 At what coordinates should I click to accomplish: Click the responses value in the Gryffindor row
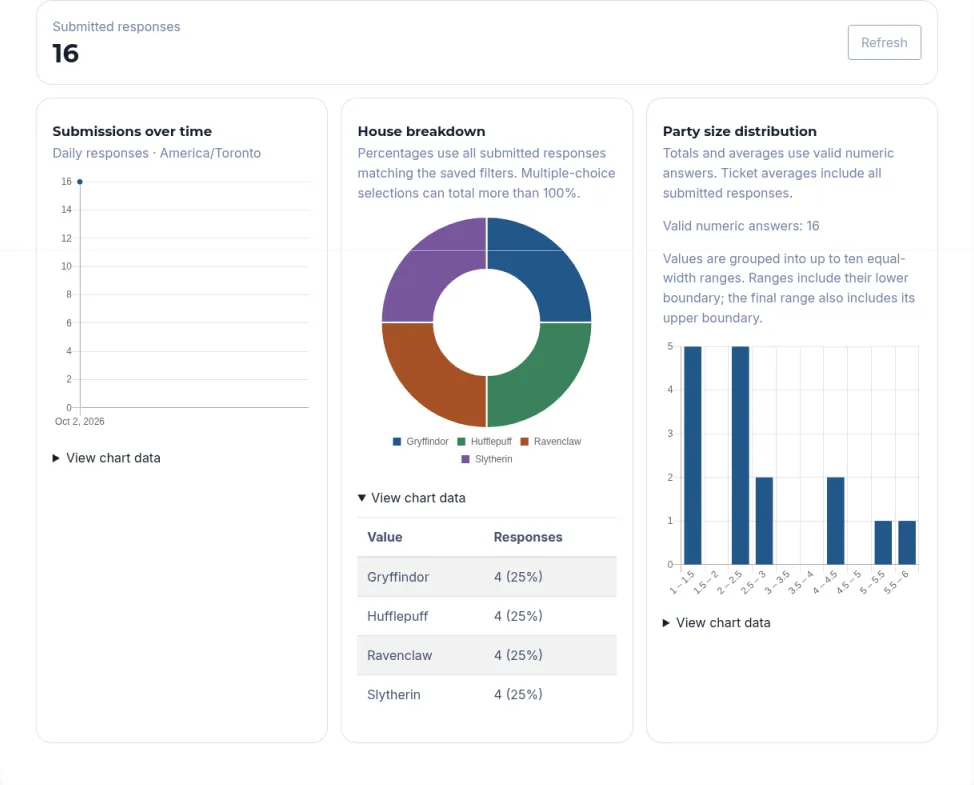pos(518,577)
